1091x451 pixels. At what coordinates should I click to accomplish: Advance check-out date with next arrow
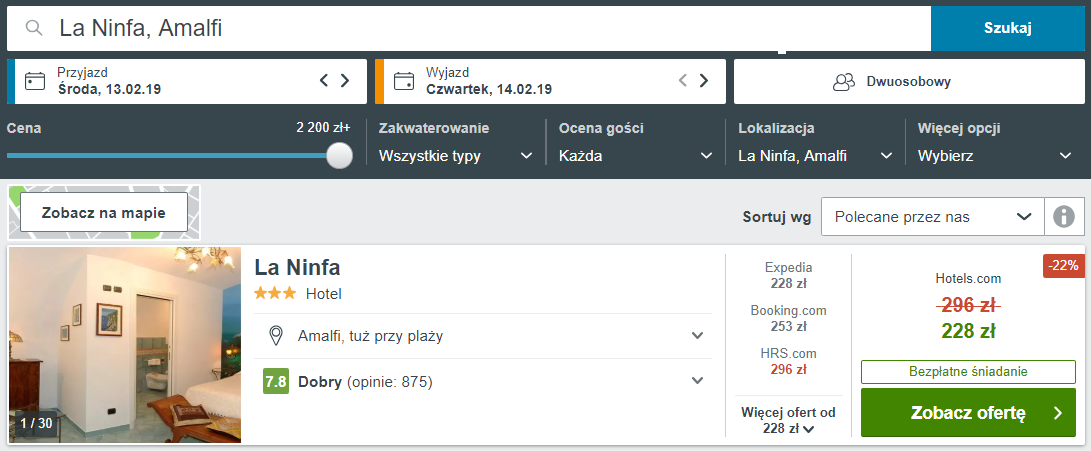(704, 81)
